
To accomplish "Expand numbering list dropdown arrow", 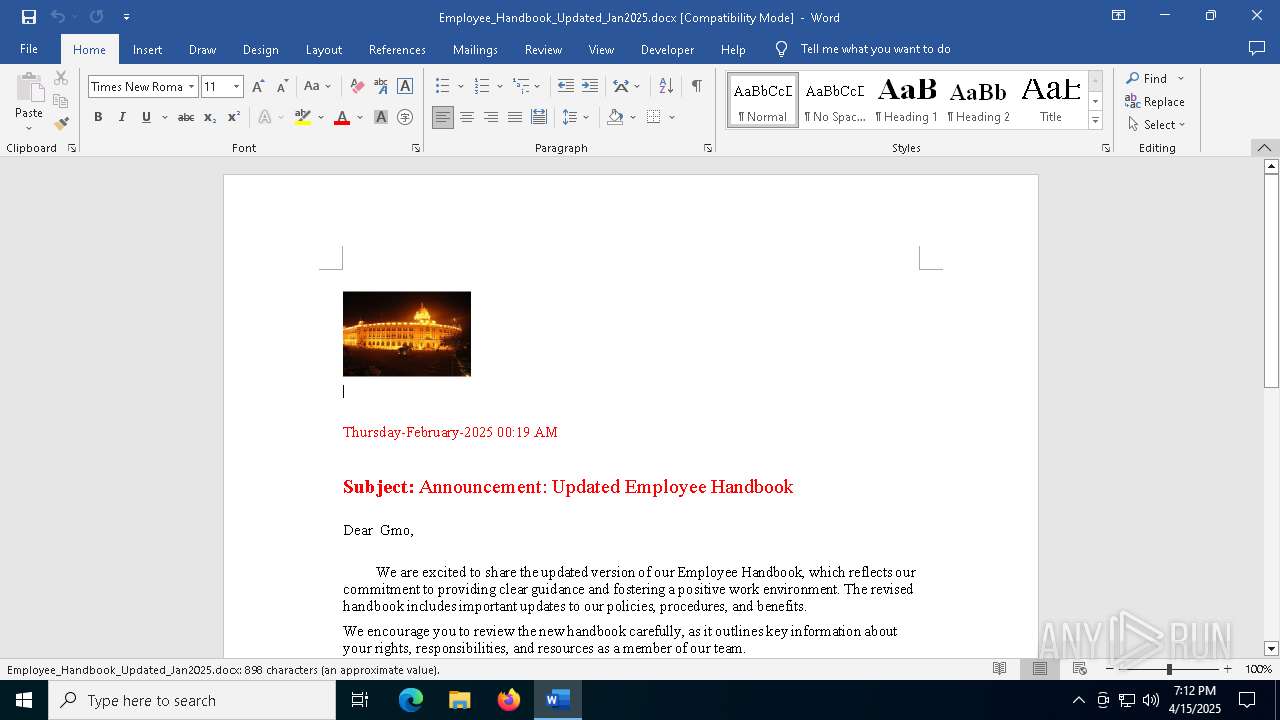I will click(499, 87).
